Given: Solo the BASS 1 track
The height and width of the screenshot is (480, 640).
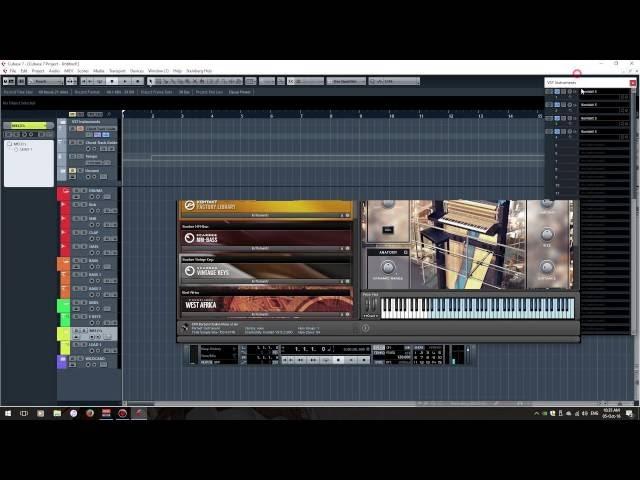Looking at the screenshot, I should pos(83,274).
